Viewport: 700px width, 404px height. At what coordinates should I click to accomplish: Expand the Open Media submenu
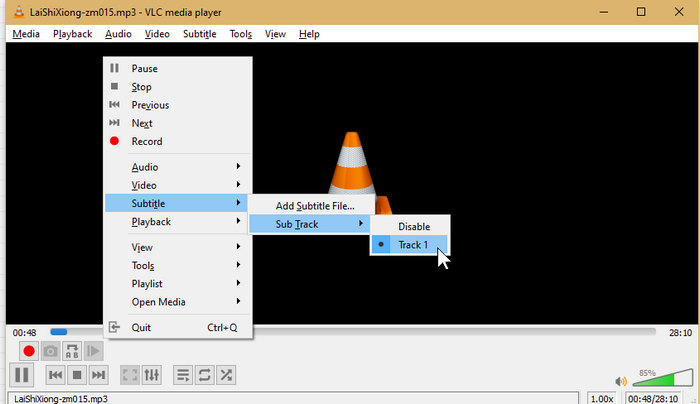tap(178, 302)
